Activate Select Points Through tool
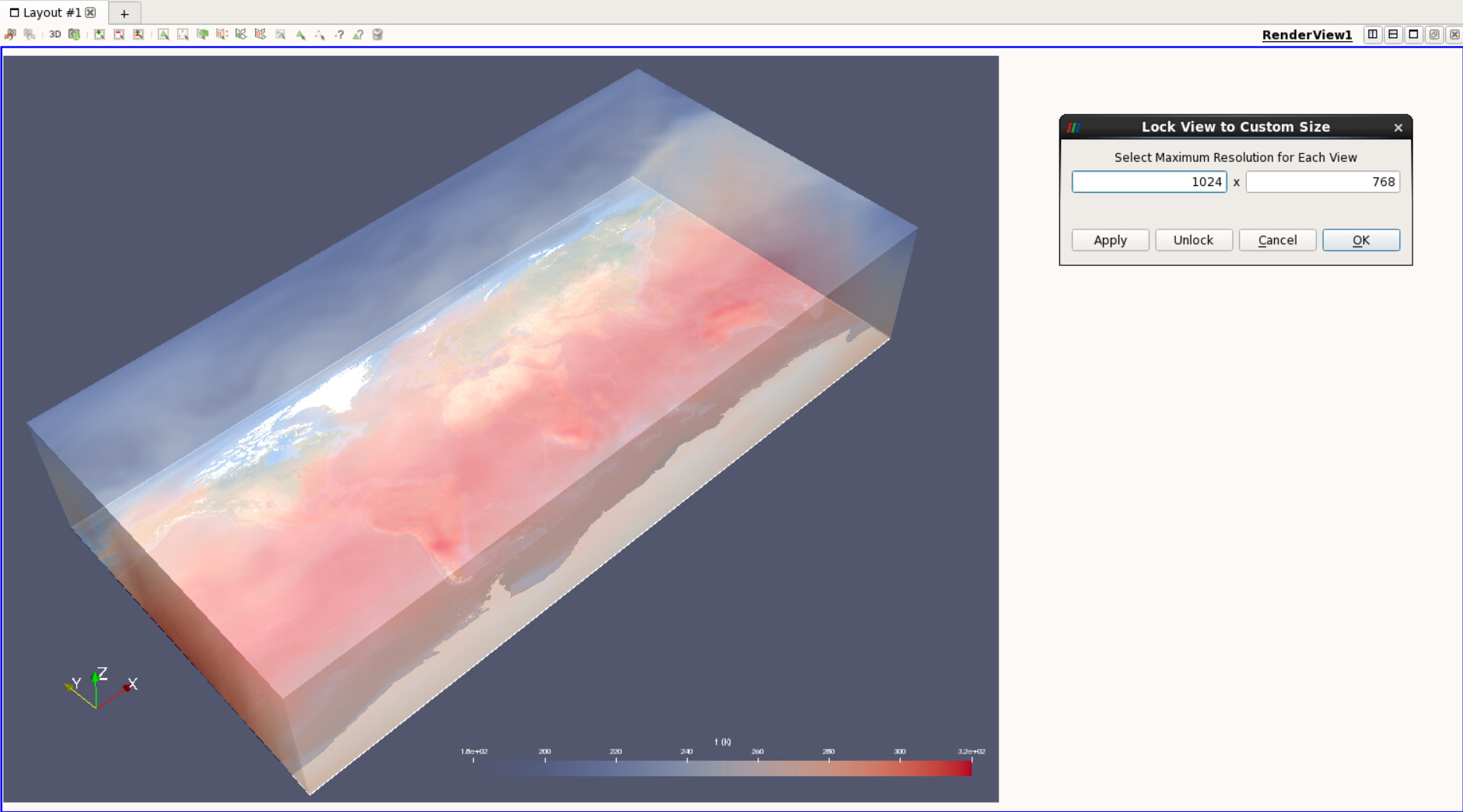This screenshot has width=1463, height=812. point(222,34)
